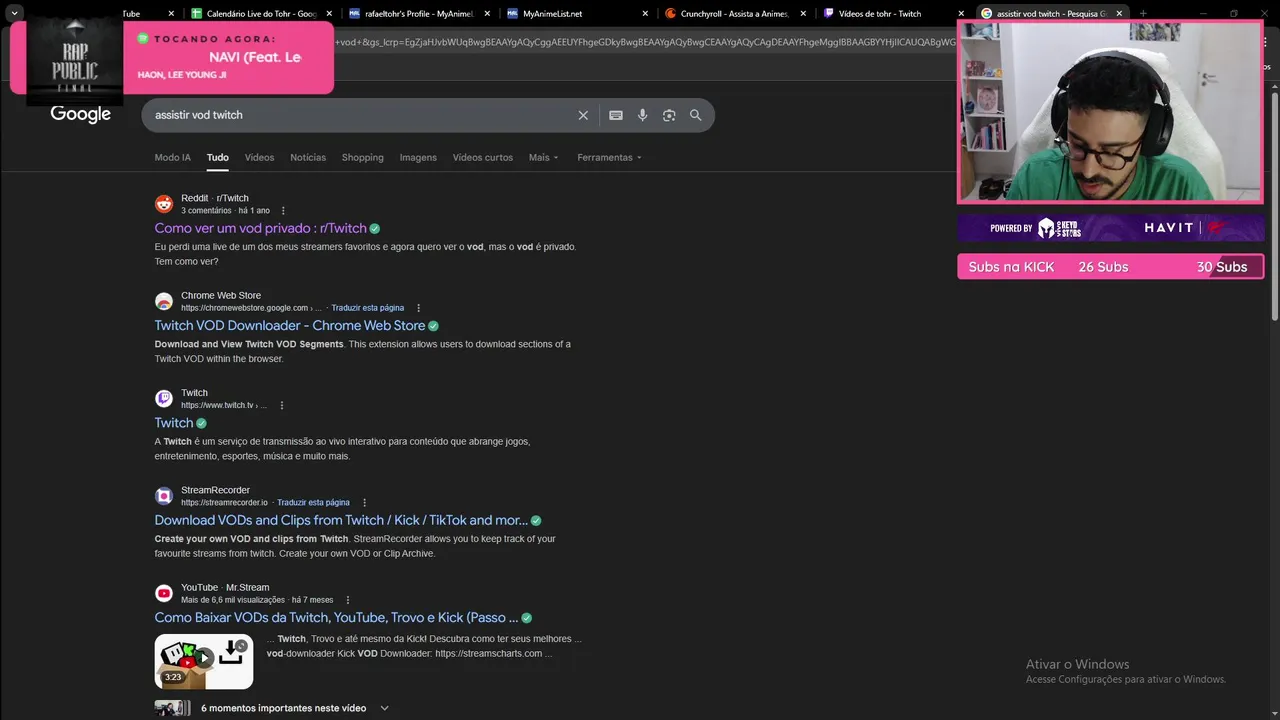Open three-dot menu for the Reddit result
The height and width of the screenshot is (720, 1280).
pyautogui.click(x=283, y=211)
